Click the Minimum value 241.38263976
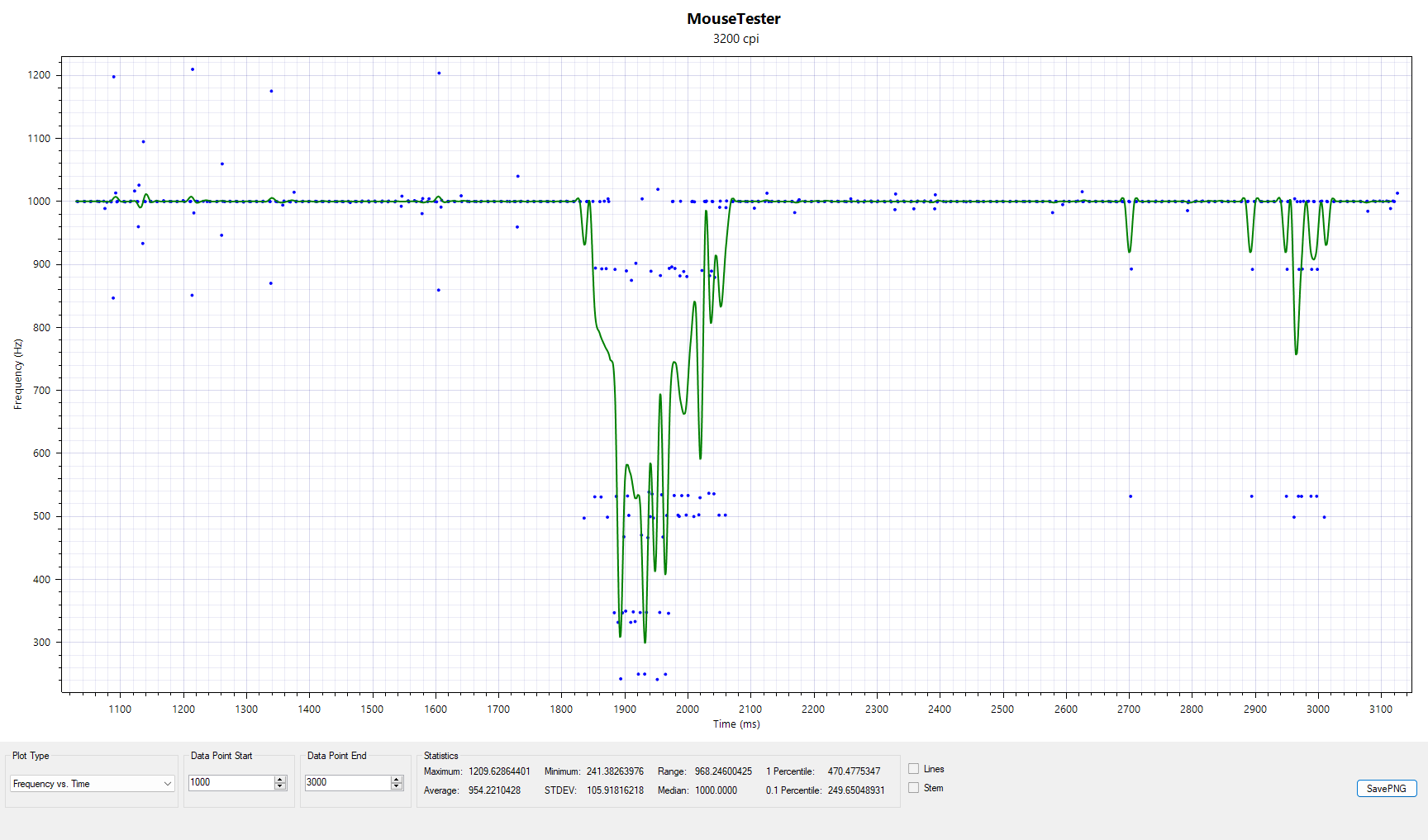Screen dimensions: 1428x840 615,771
